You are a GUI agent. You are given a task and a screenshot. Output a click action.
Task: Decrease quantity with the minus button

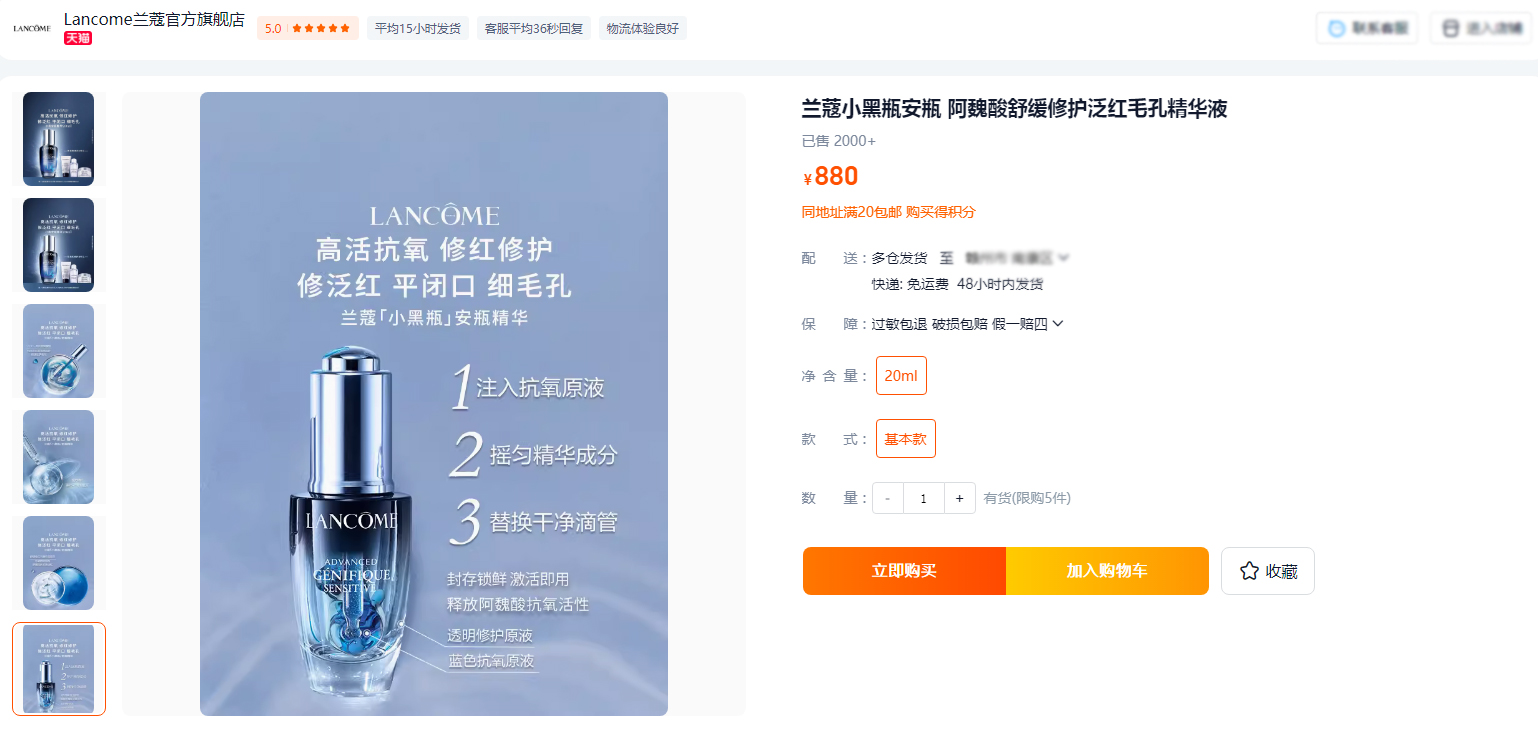click(888, 498)
